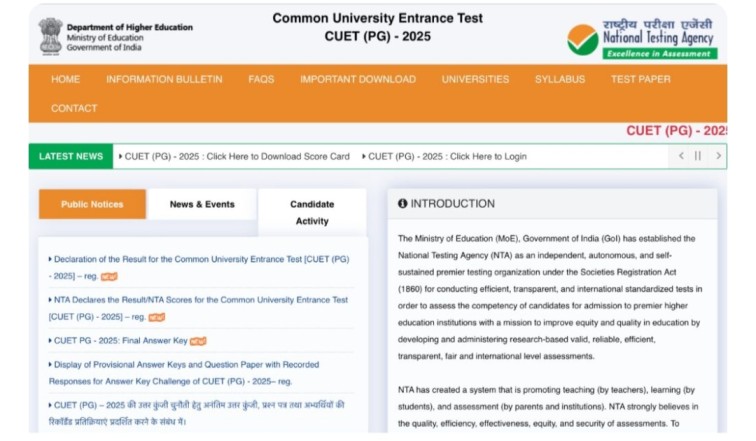Click Department of Higher Education text
The width and height of the screenshot is (756, 441).
point(130,27)
